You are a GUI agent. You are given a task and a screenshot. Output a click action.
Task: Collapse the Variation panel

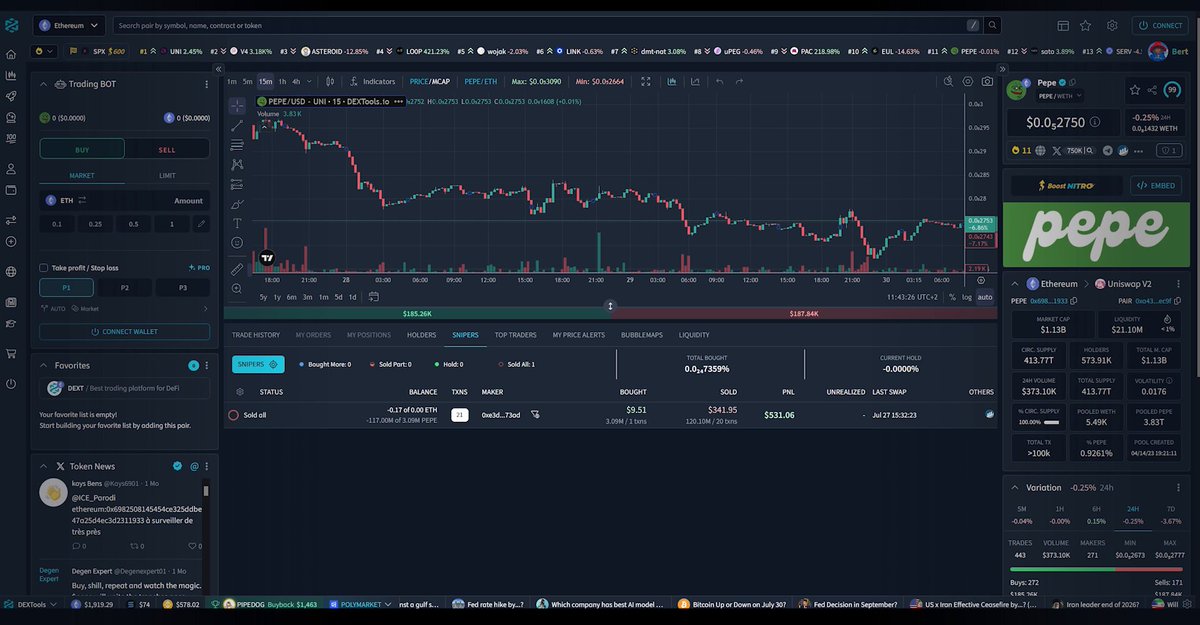tap(1015, 487)
